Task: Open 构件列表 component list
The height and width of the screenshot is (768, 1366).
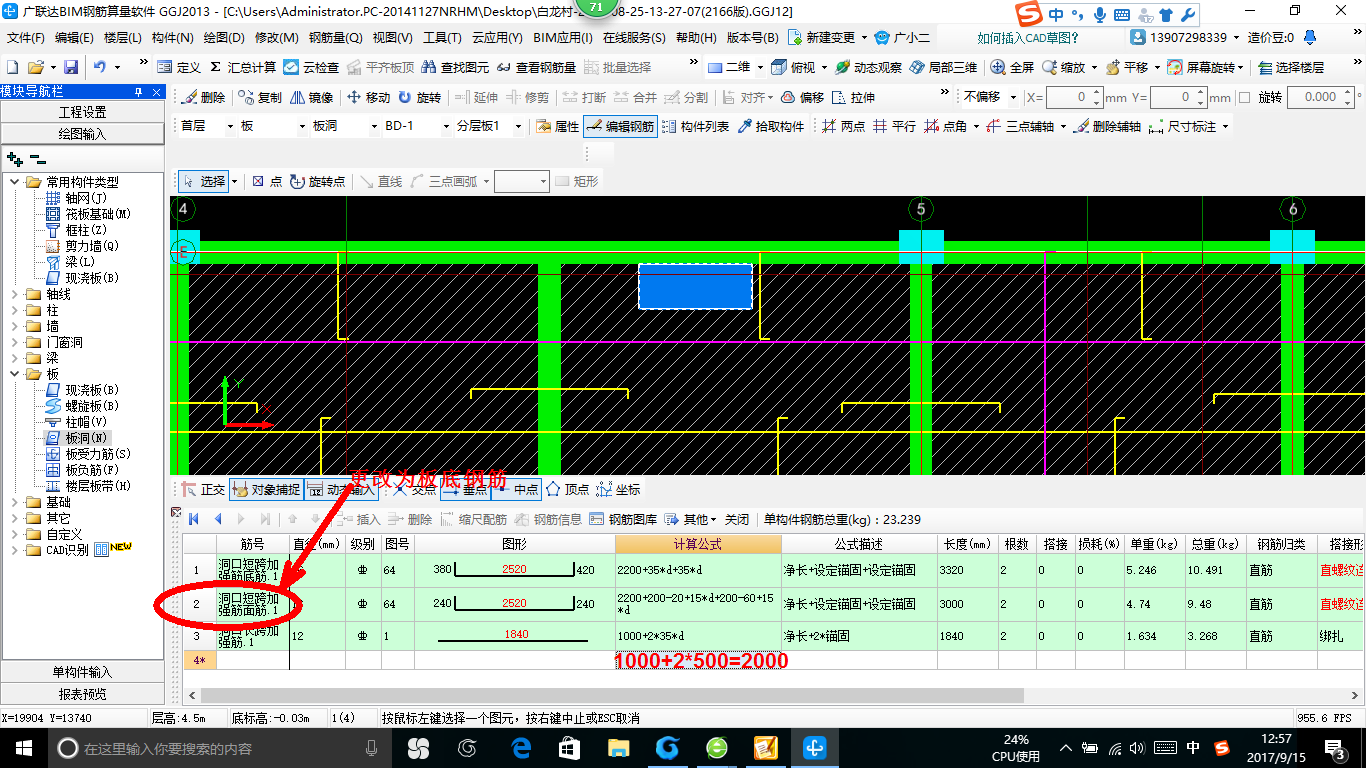Action: [695, 127]
